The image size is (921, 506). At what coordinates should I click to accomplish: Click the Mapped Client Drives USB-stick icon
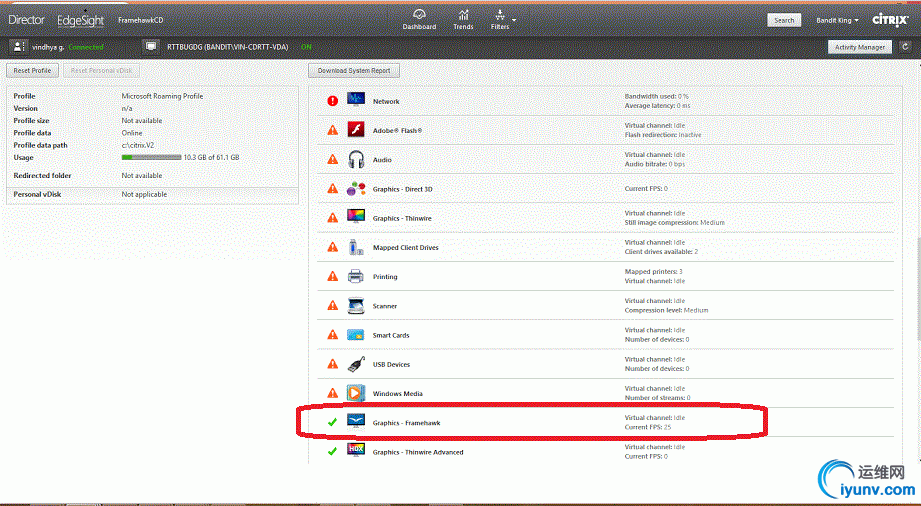coord(356,247)
